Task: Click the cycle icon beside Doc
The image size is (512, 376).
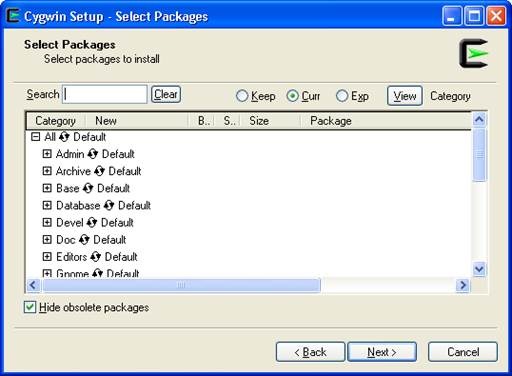Action: pos(84,239)
